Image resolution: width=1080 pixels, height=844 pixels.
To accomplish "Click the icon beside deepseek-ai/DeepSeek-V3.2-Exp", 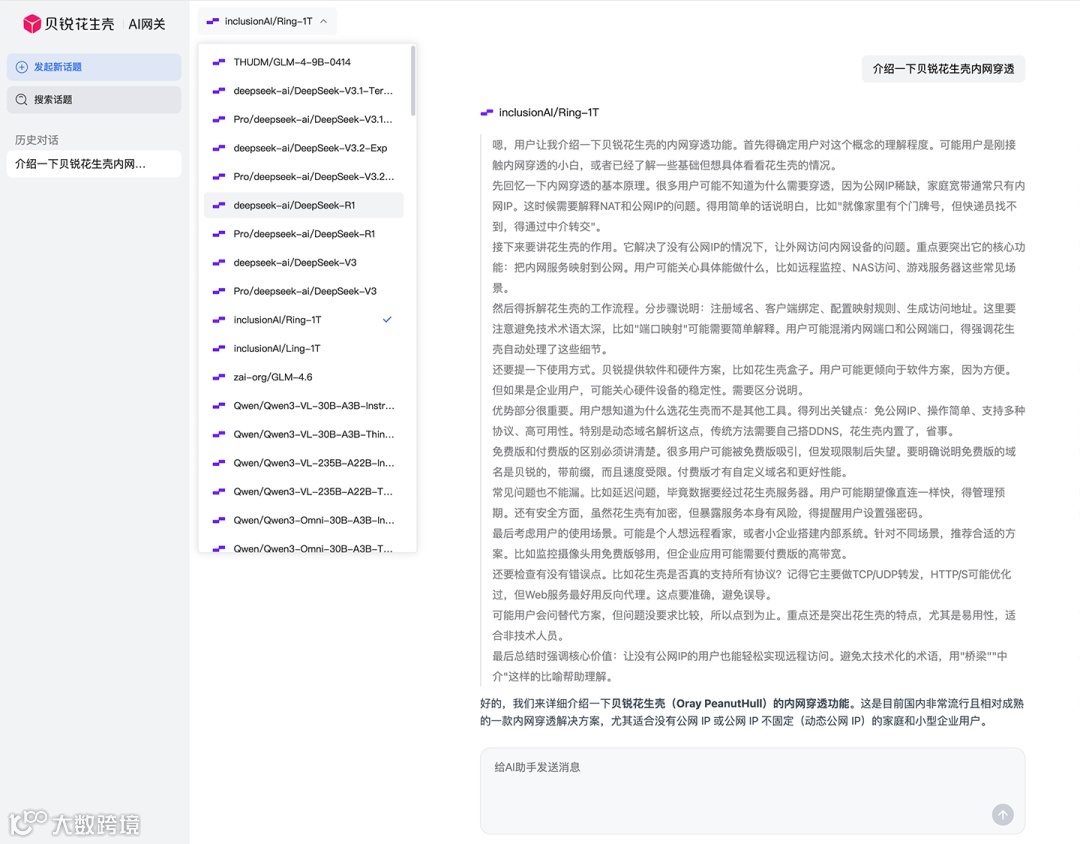I will point(219,148).
